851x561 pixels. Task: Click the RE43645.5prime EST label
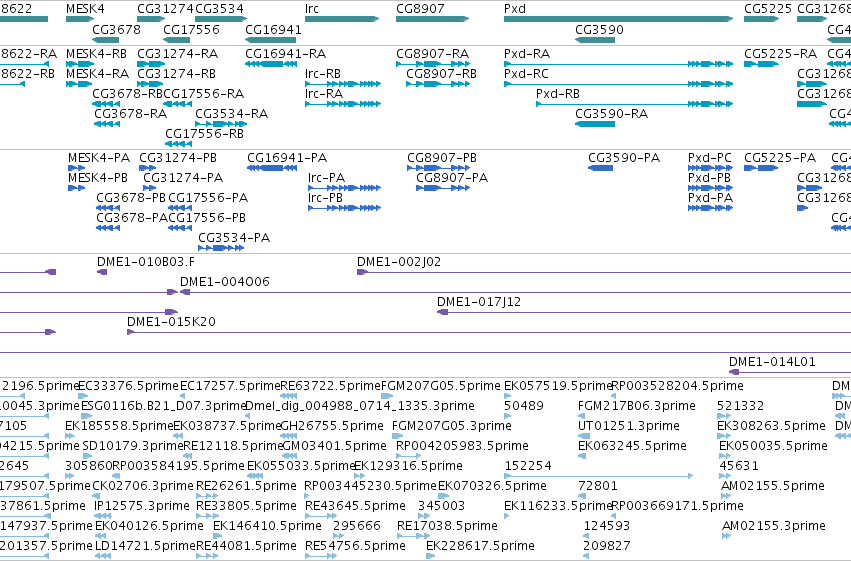(355, 506)
